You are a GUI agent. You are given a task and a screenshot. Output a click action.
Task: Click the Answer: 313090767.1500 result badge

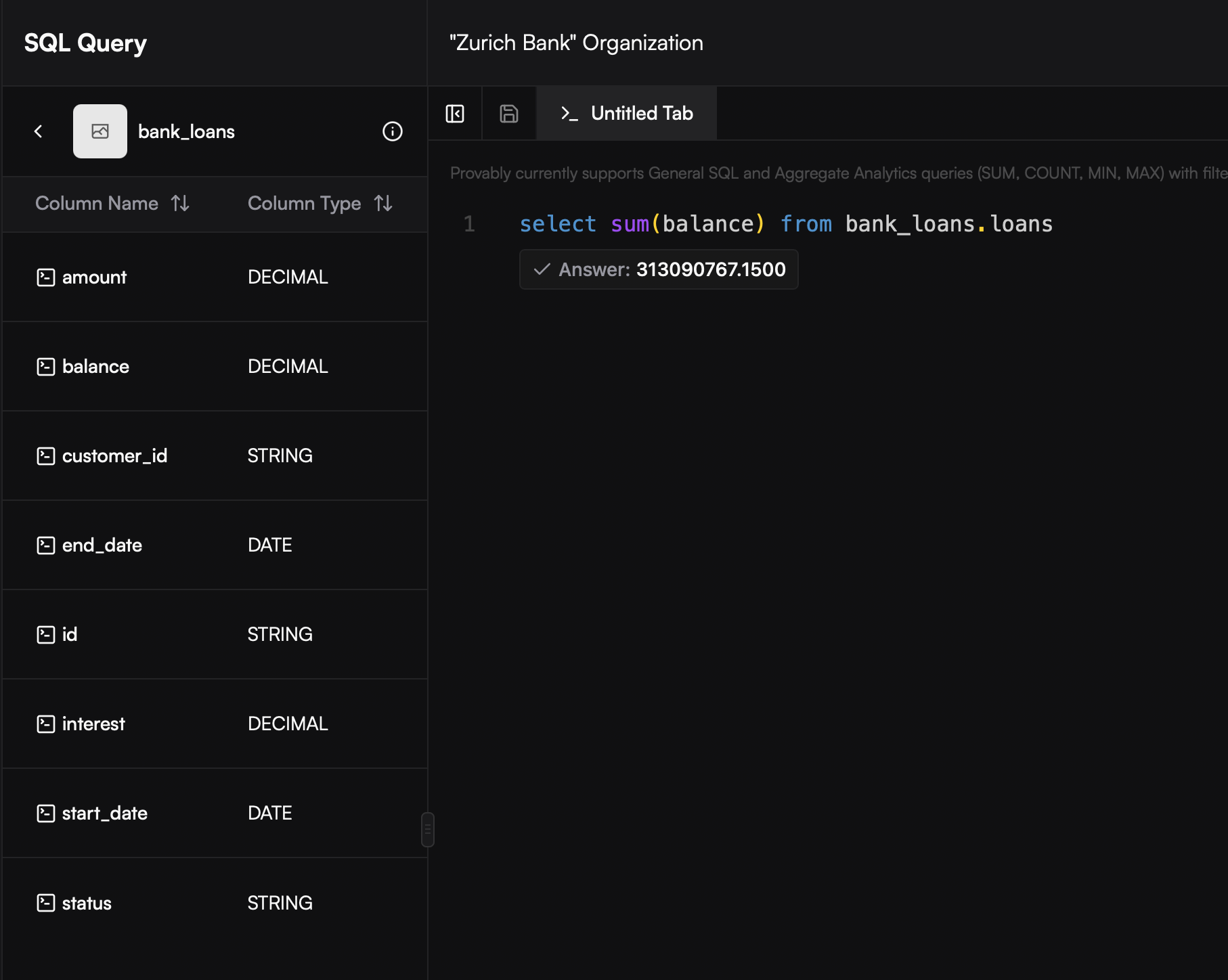click(x=659, y=269)
